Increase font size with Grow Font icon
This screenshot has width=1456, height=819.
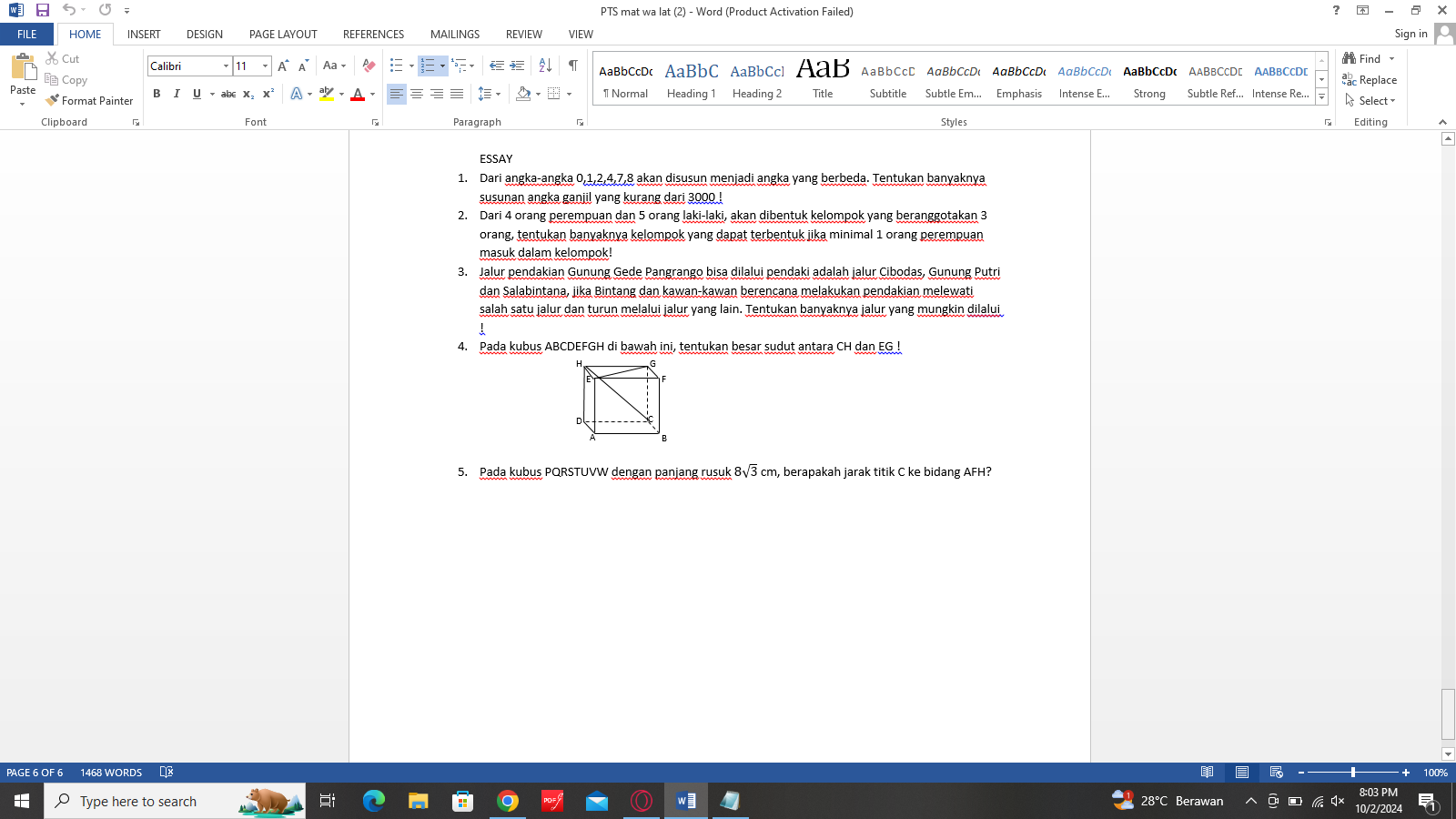tap(283, 66)
